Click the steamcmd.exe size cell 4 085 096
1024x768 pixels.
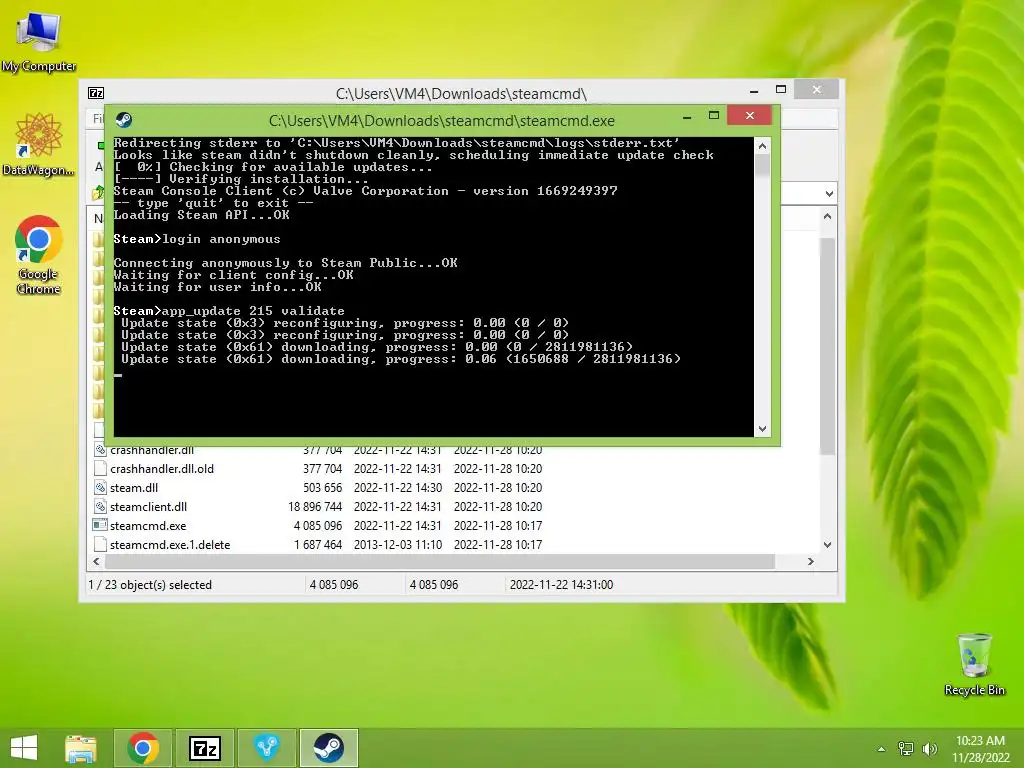pyautogui.click(x=318, y=526)
